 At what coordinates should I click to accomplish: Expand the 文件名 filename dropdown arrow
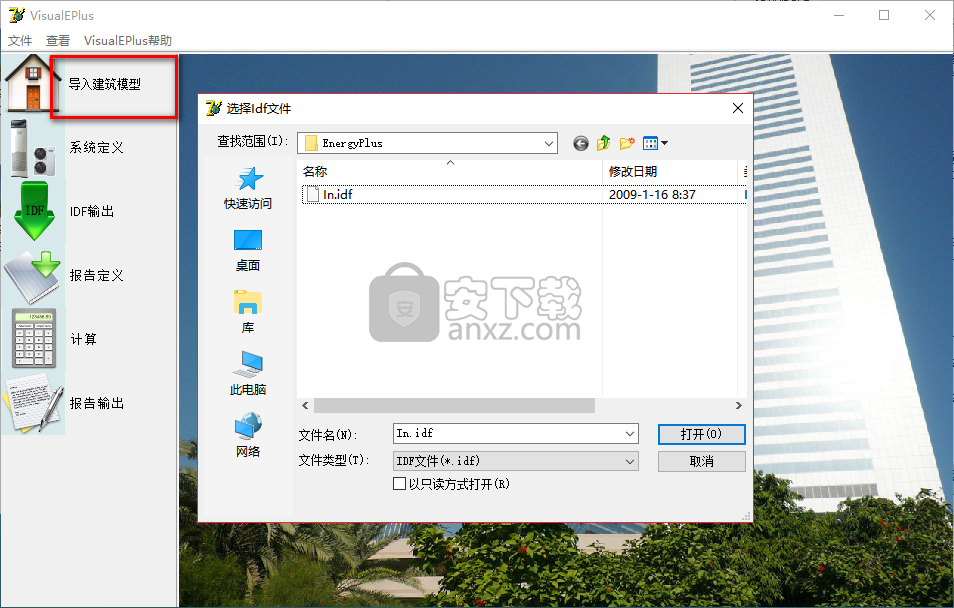[x=630, y=434]
